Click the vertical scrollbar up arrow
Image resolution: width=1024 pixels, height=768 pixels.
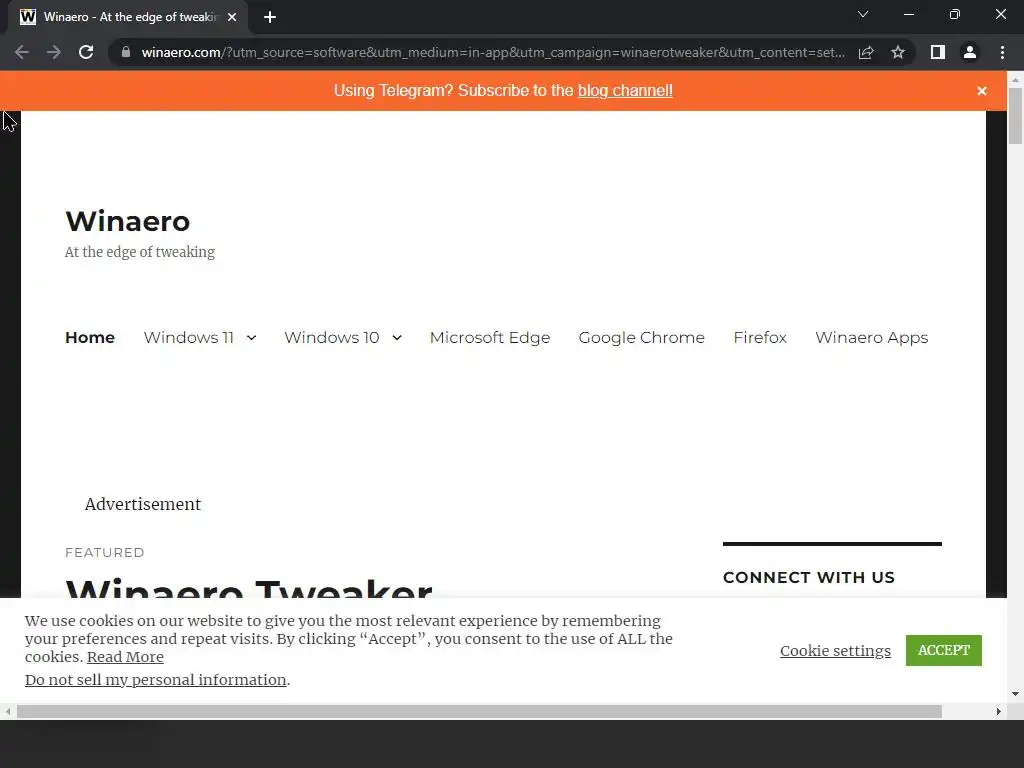(x=1016, y=80)
